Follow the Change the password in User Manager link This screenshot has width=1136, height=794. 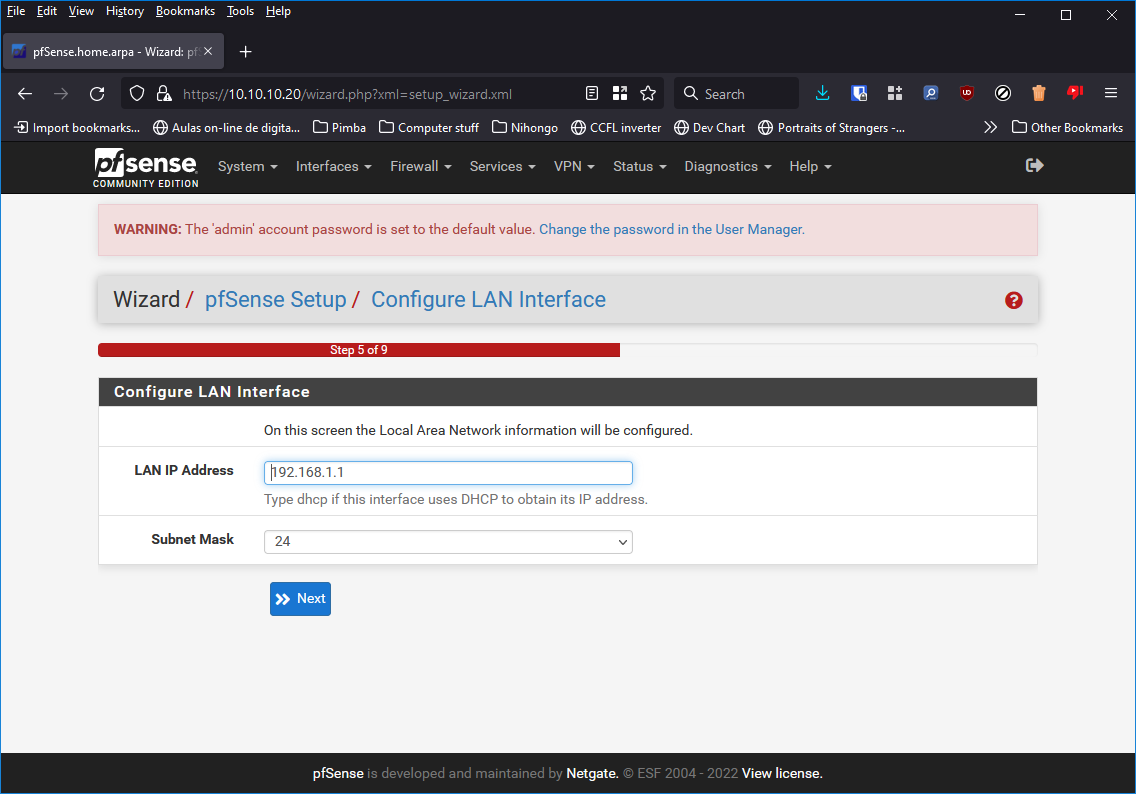[671, 229]
